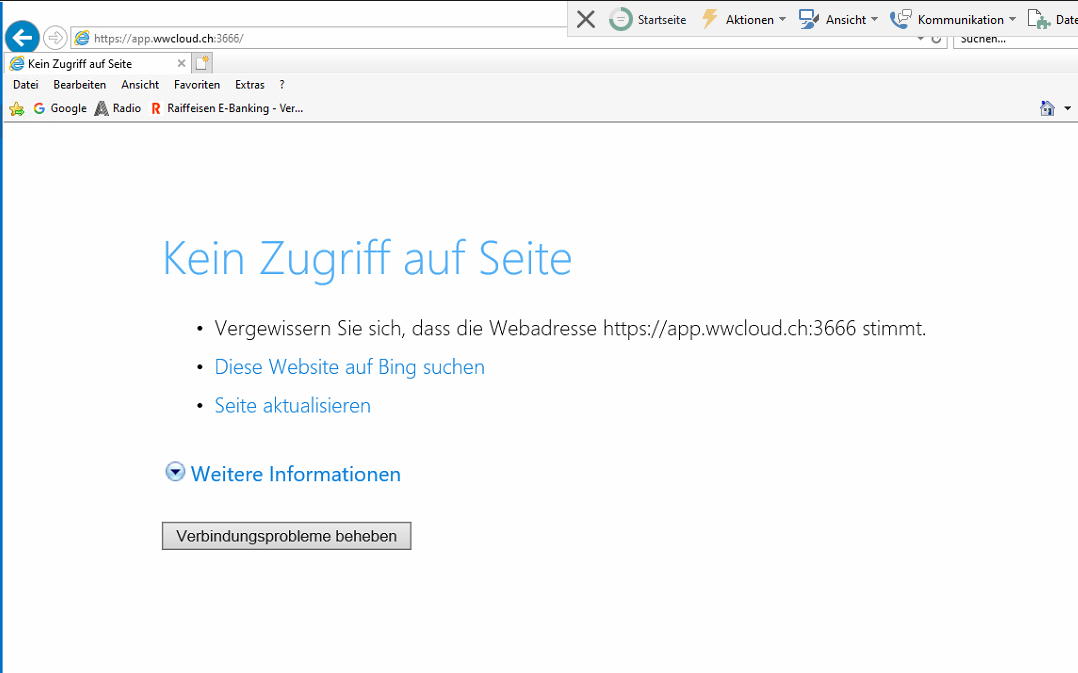
Task: Click the 'Vergewissern Sie sich' webadresse text
Action: click(570, 329)
